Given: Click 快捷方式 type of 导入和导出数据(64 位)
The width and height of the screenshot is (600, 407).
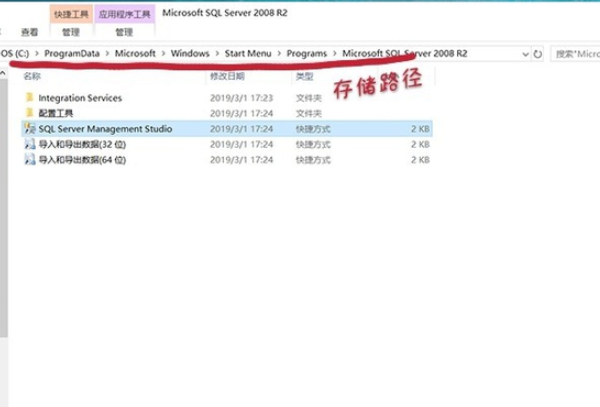Looking at the screenshot, I should [x=313, y=160].
